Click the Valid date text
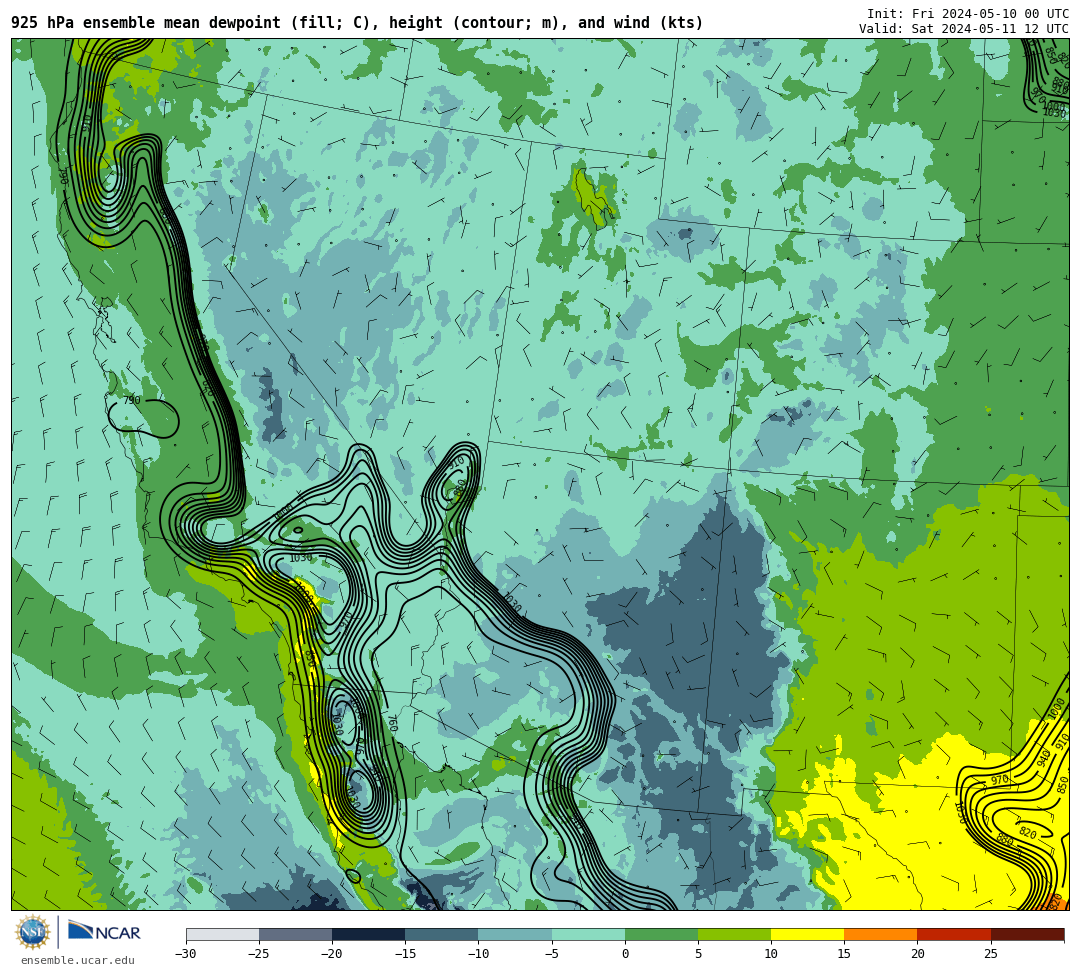Viewport: 1080px width, 973px height. click(964, 29)
